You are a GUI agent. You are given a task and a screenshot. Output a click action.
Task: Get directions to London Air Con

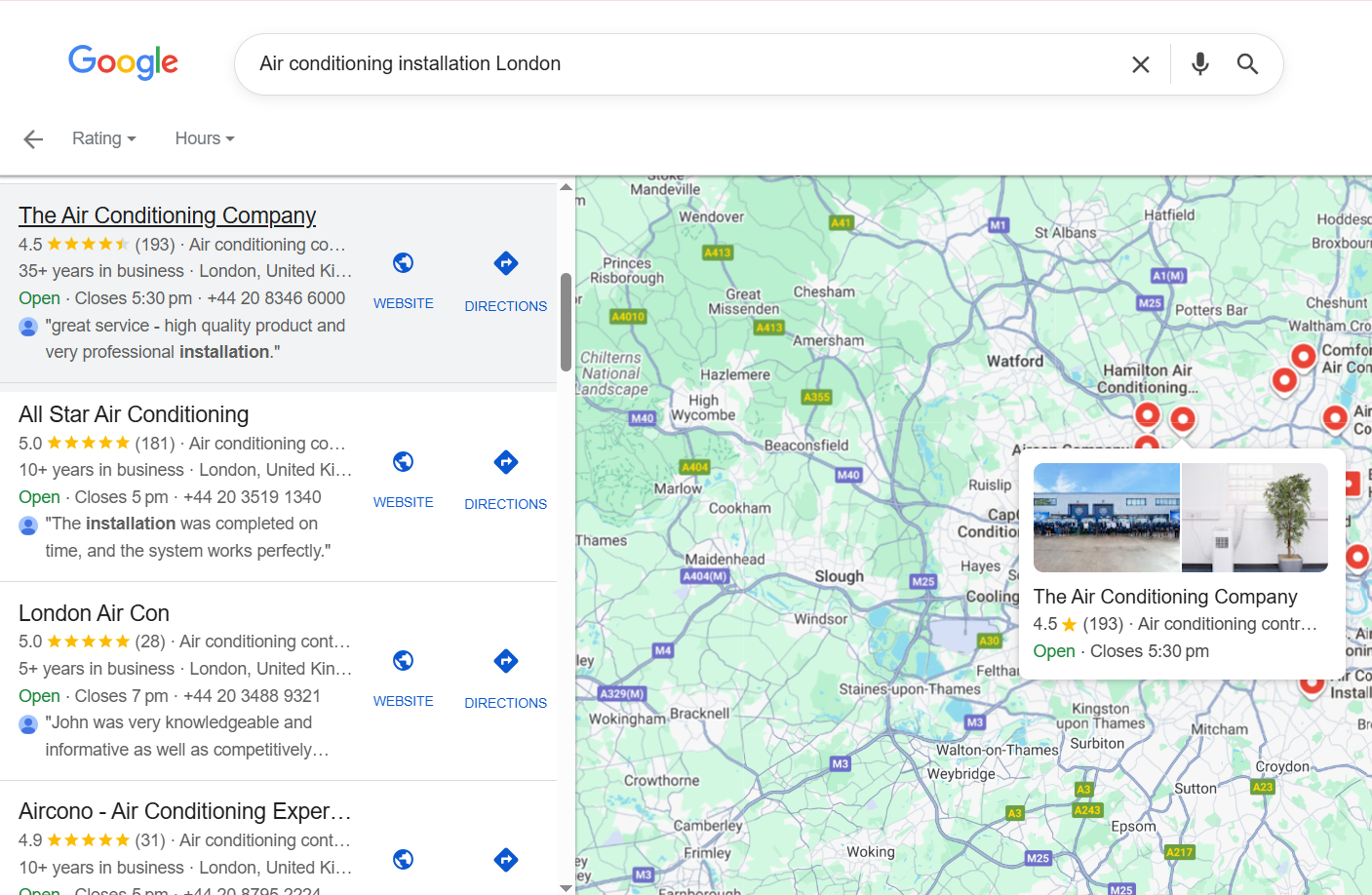tap(505, 677)
